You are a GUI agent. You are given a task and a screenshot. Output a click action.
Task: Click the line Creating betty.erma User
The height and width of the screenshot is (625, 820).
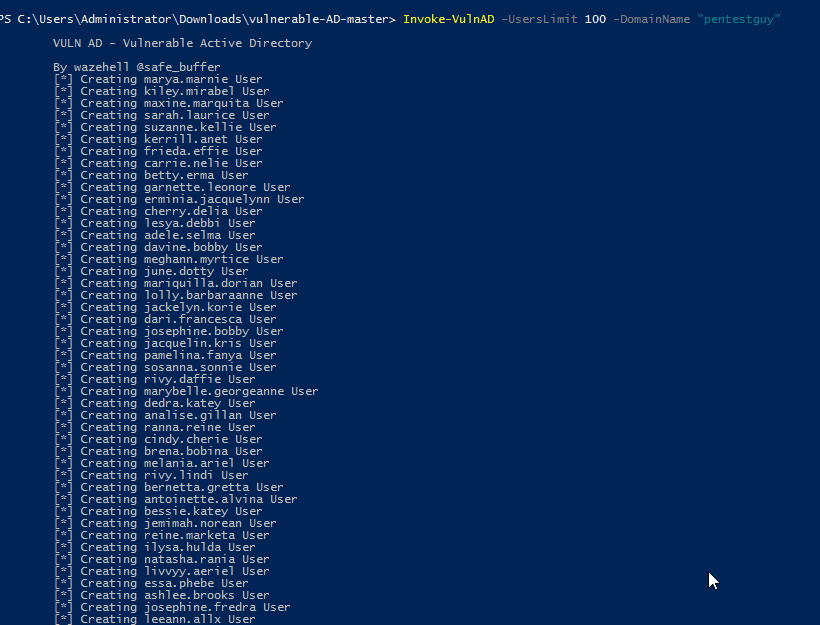tap(151, 175)
